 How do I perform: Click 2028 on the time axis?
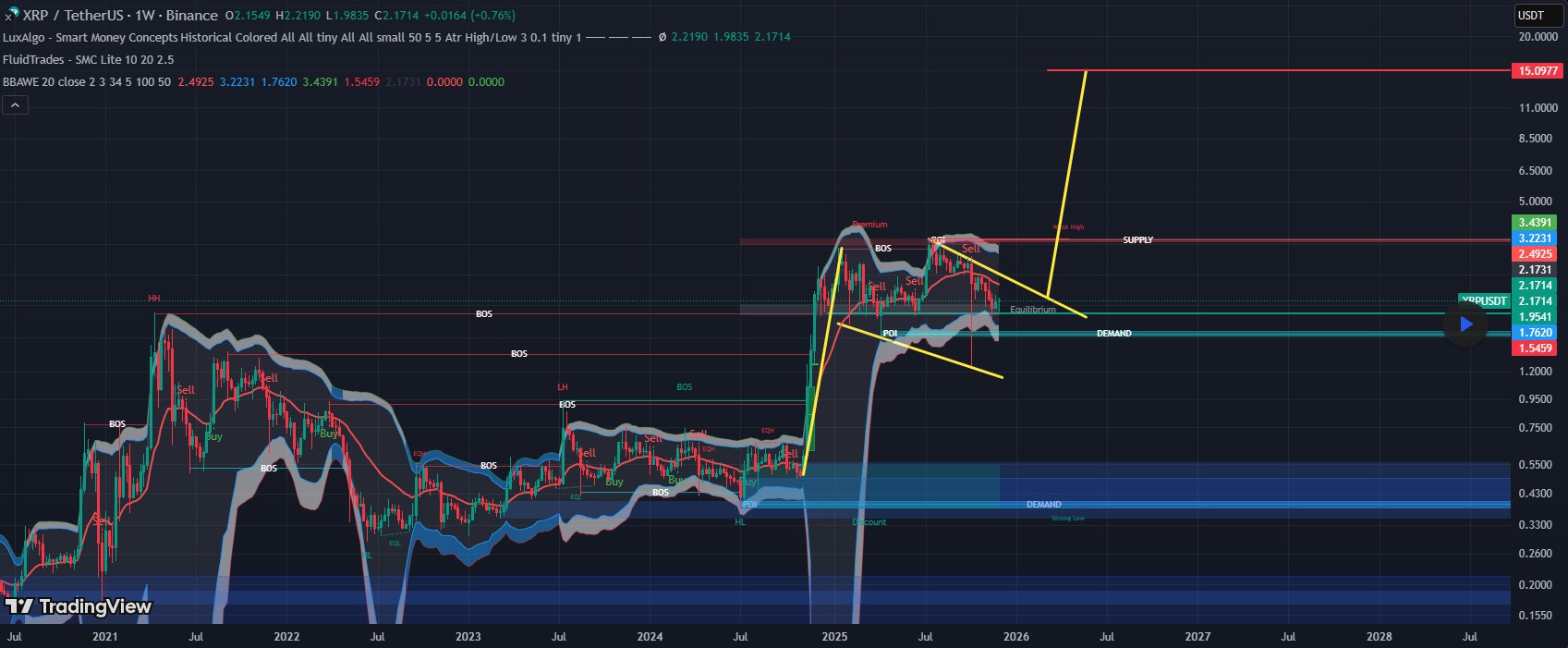1380,637
